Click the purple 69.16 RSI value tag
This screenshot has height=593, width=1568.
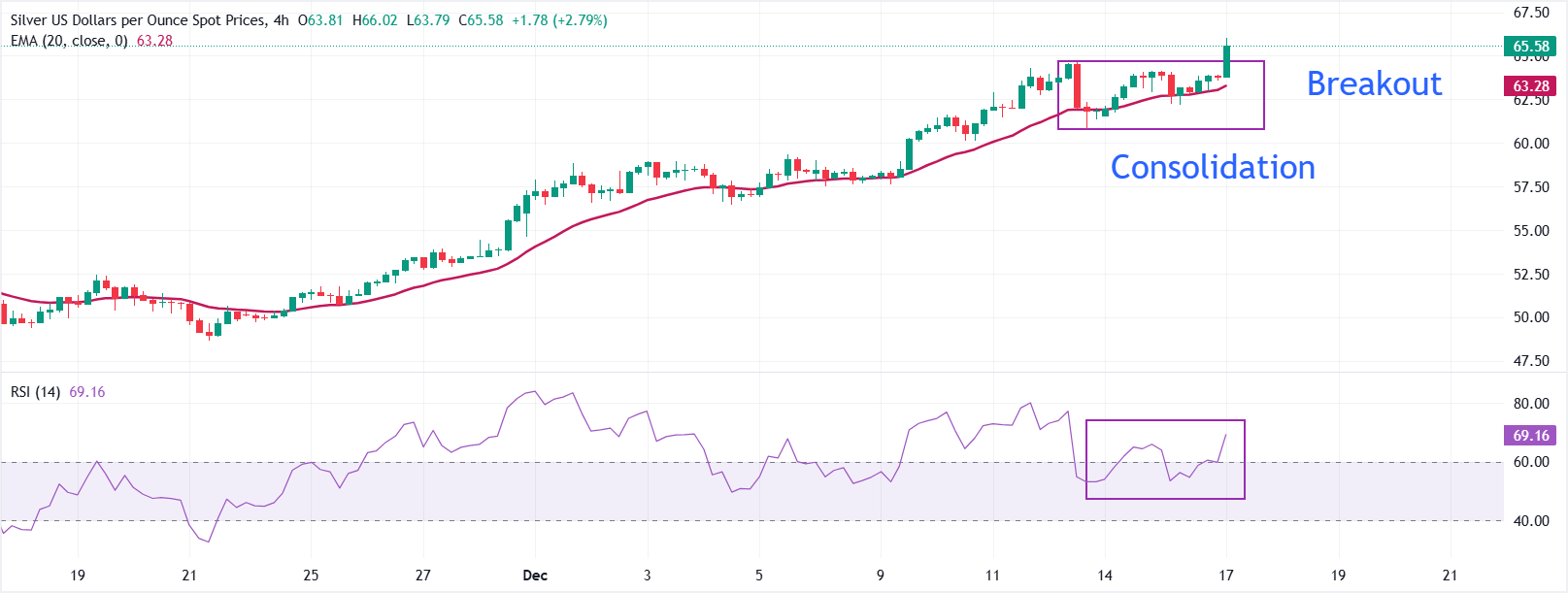(x=1530, y=436)
